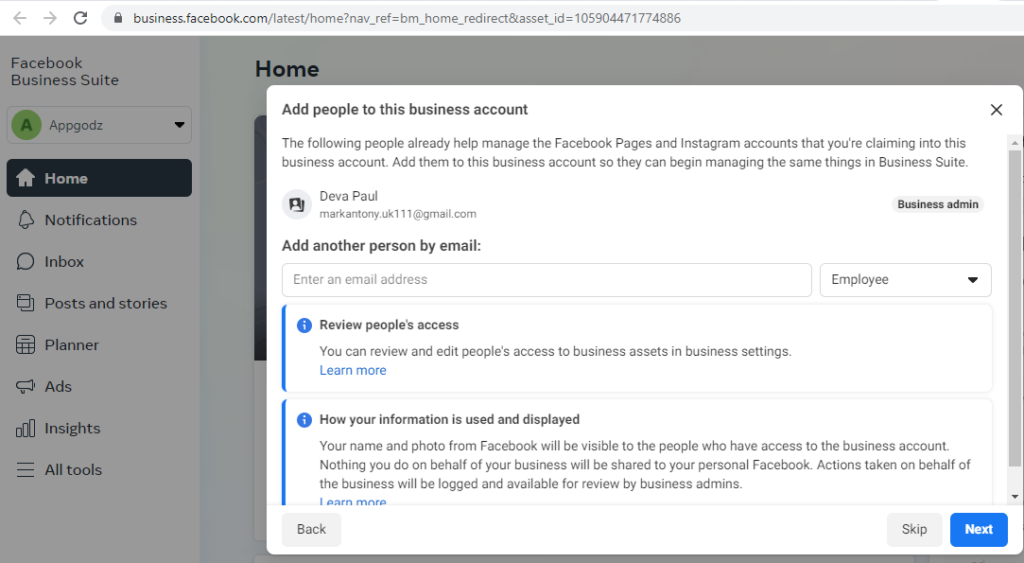Image resolution: width=1024 pixels, height=563 pixels.
Task: Click the Business admin role badge
Action: [x=938, y=204]
